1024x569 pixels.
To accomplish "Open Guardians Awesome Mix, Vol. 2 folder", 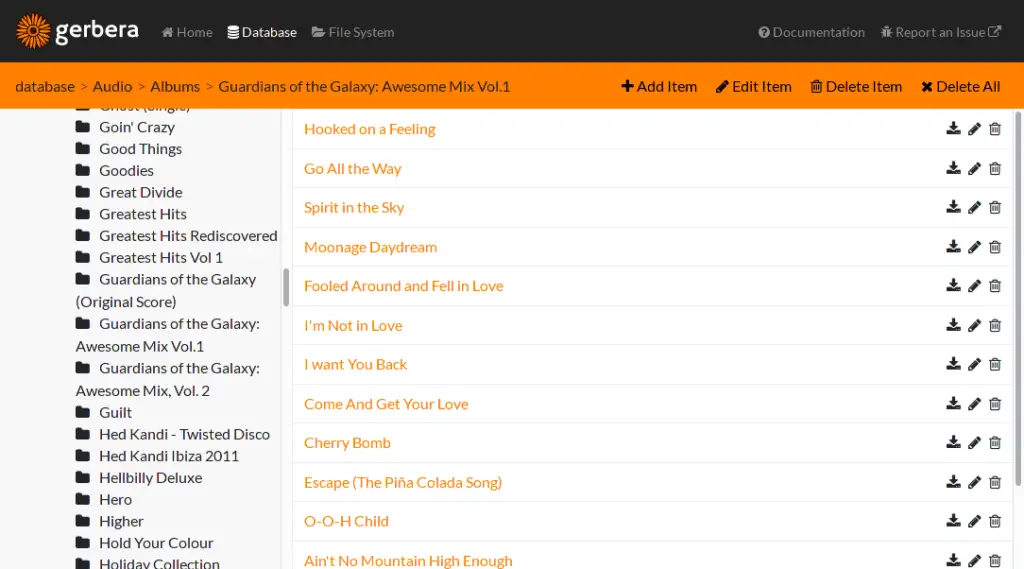I will 167,379.
